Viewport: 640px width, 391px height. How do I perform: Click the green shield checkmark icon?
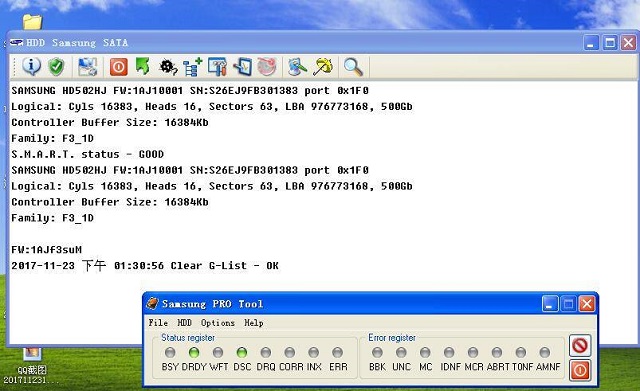tap(56, 67)
